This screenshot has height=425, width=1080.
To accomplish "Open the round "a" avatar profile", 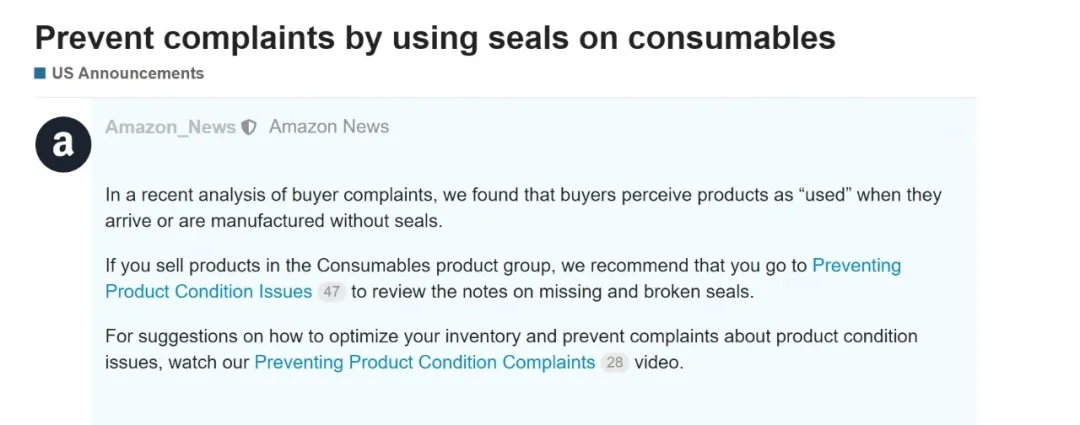I will click(63, 144).
